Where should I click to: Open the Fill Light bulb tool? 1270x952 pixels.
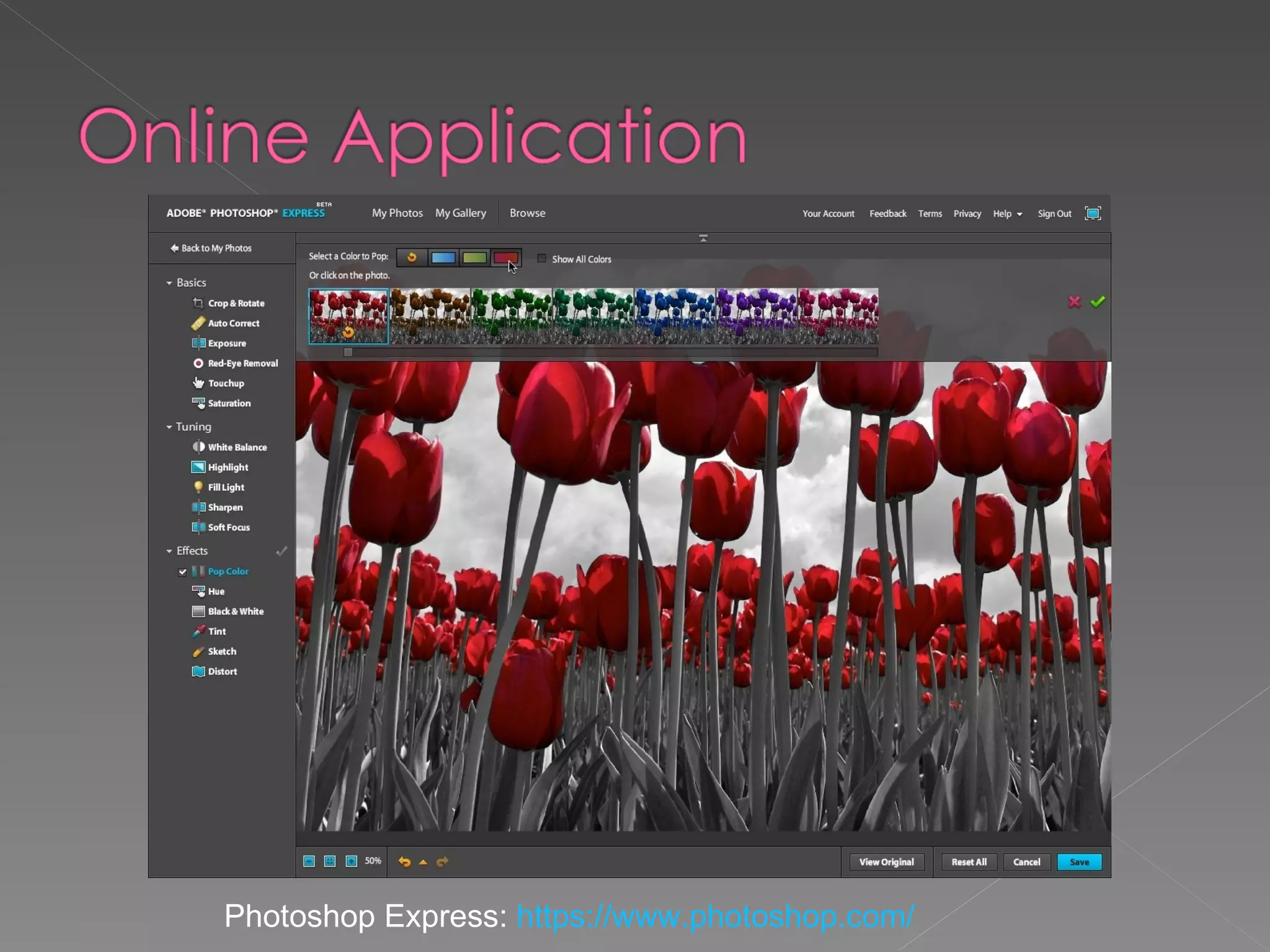(198, 487)
